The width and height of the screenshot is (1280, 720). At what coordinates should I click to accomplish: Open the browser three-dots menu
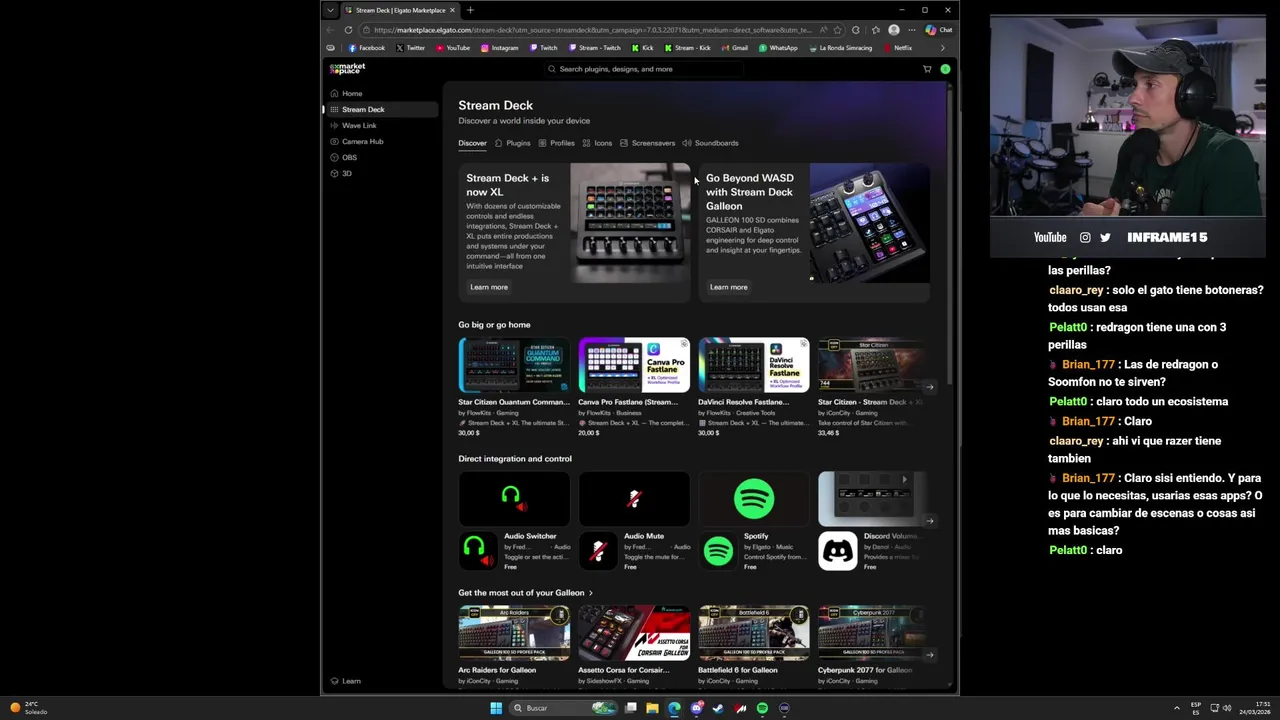point(911,30)
